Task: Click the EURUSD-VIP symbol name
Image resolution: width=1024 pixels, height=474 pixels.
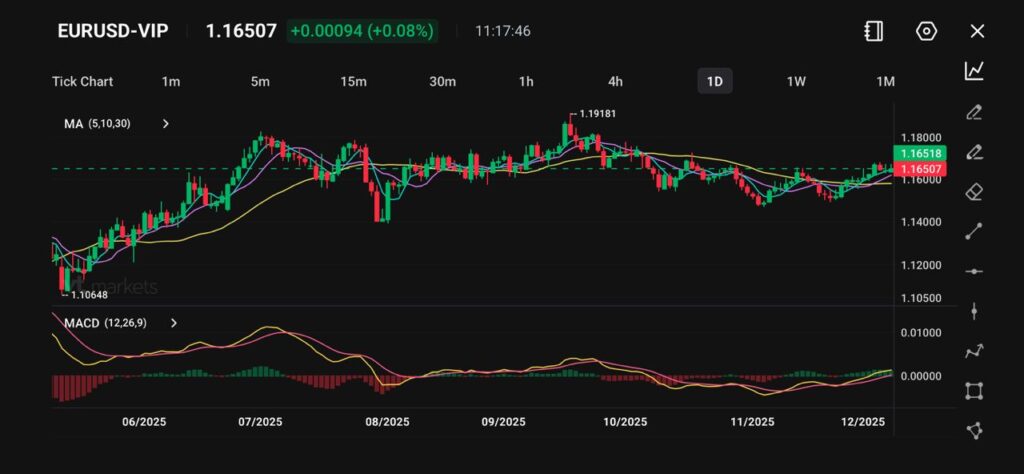Action: pyautogui.click(x=113, y=31)
